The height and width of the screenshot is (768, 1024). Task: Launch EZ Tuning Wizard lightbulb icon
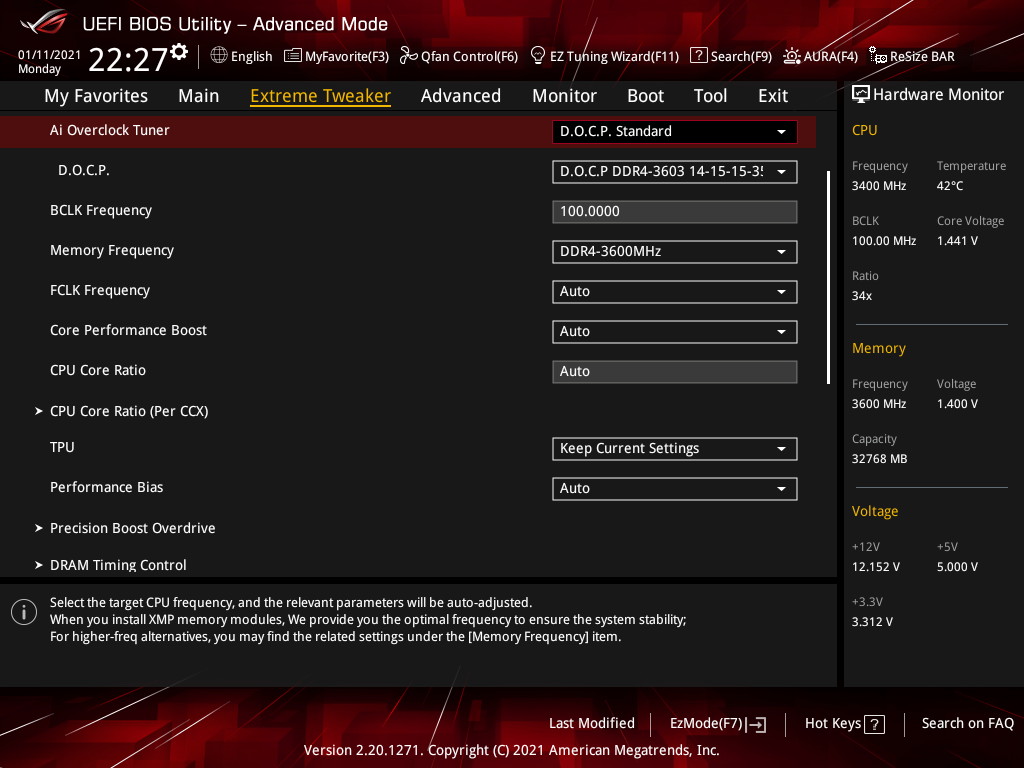538,56
